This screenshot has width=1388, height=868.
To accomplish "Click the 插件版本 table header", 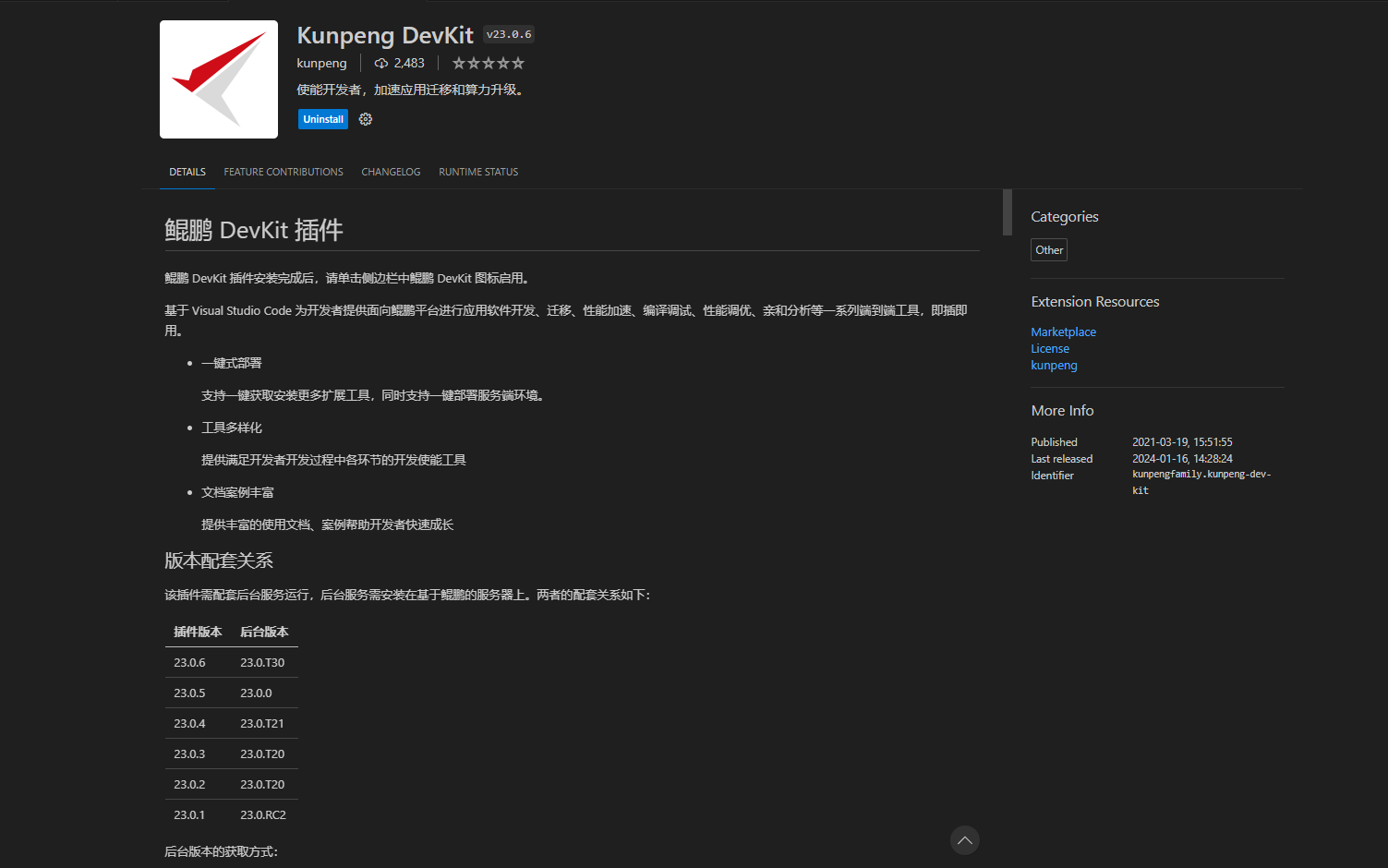I will [x=198, y=632].
